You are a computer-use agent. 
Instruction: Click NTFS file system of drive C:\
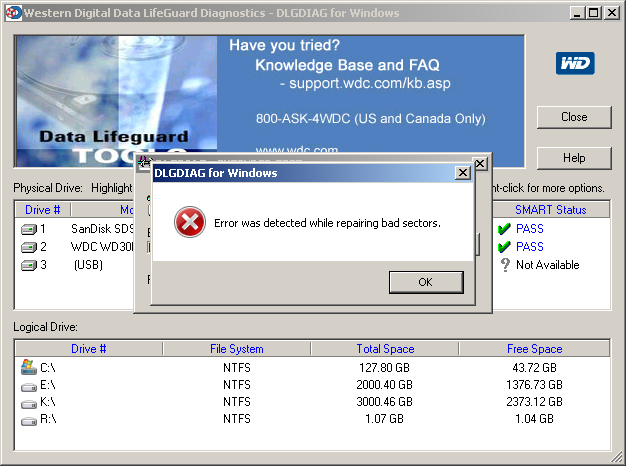tap(237, 367)
